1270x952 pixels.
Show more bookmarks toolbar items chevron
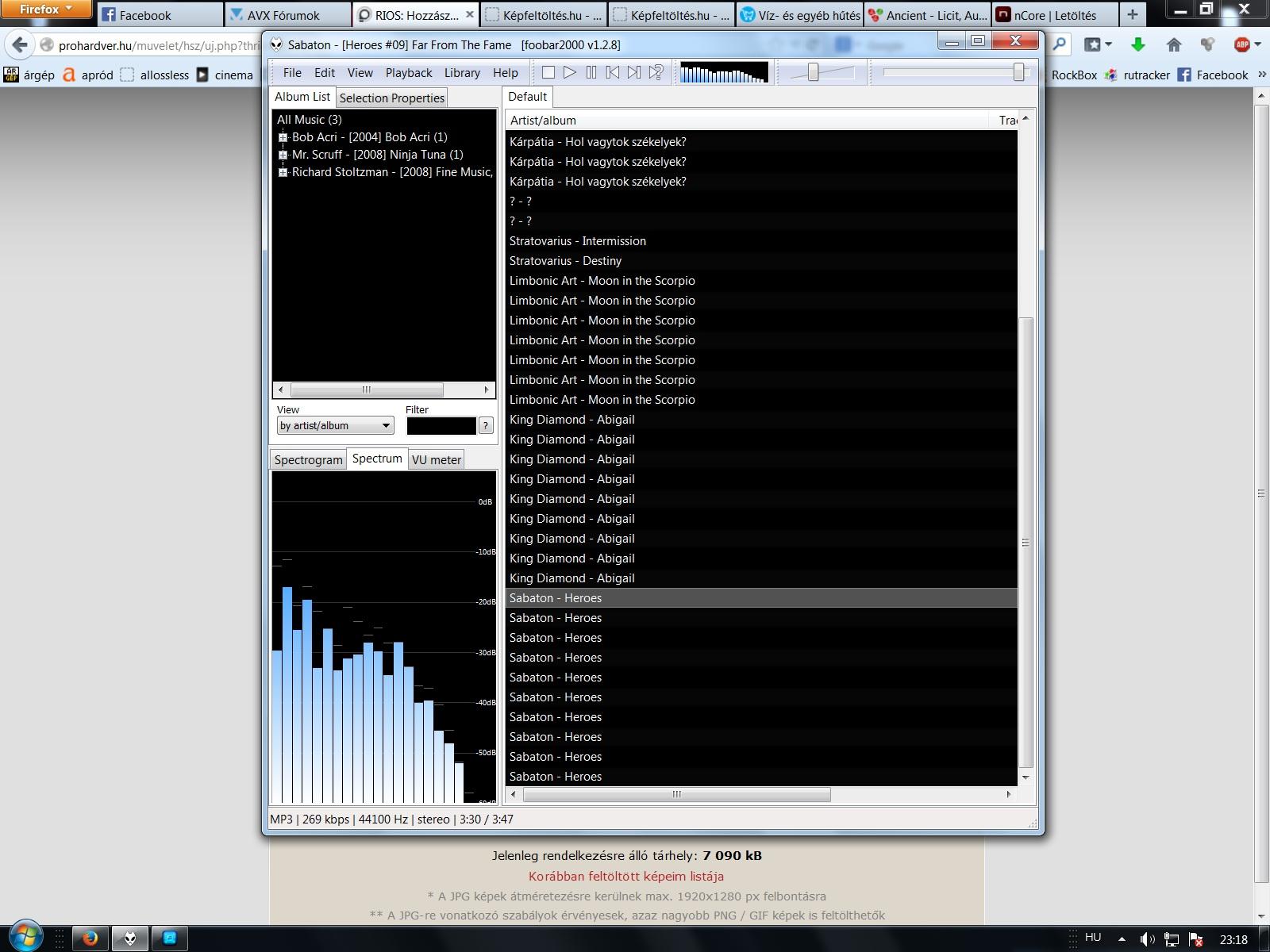[1261, 75]
